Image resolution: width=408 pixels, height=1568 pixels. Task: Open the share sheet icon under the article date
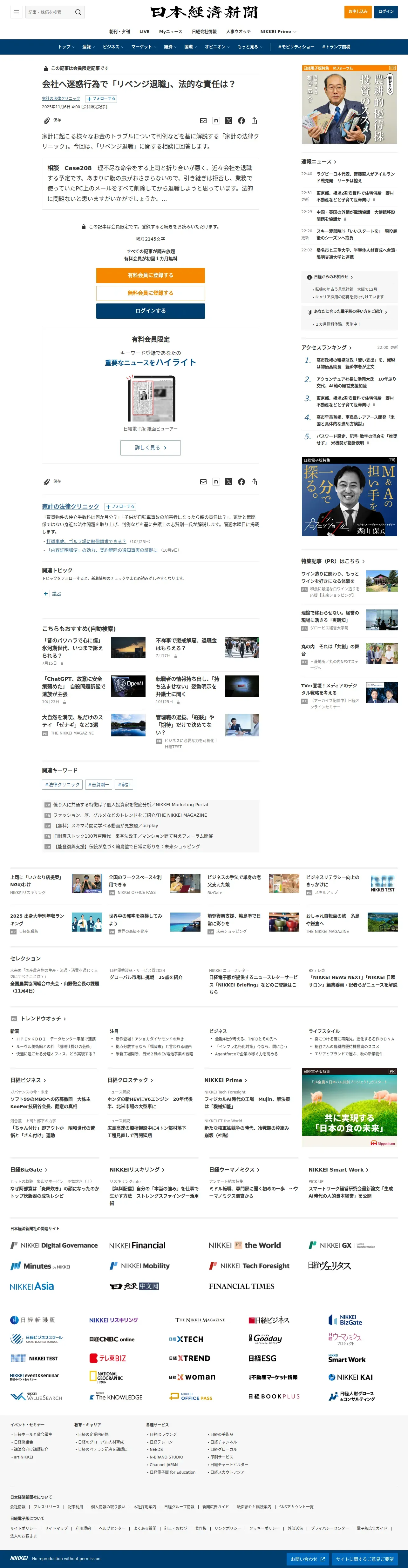click(x=255, y=121)
